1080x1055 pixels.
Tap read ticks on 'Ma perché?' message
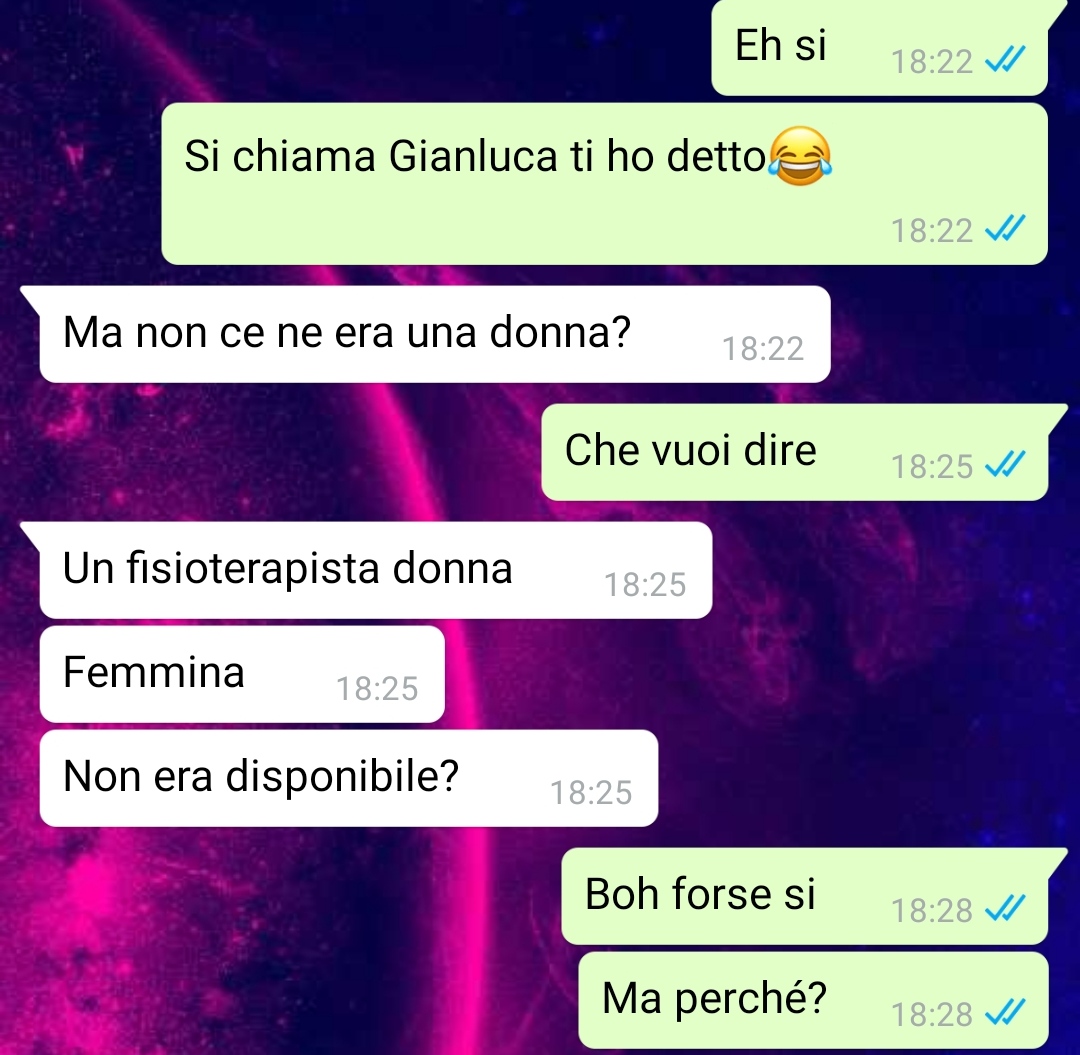click(1006, 1013)
